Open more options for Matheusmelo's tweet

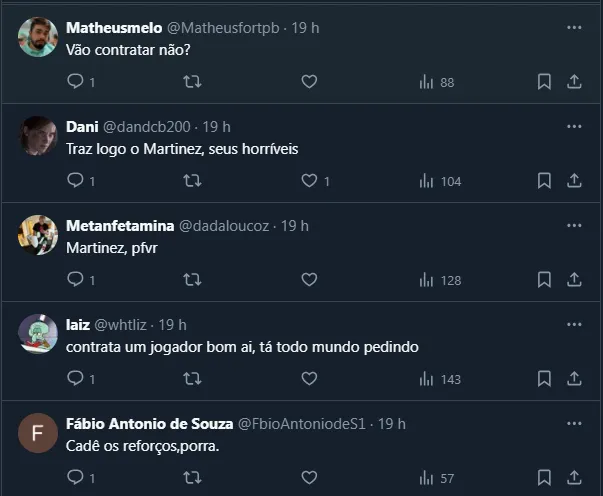(574, 28)
